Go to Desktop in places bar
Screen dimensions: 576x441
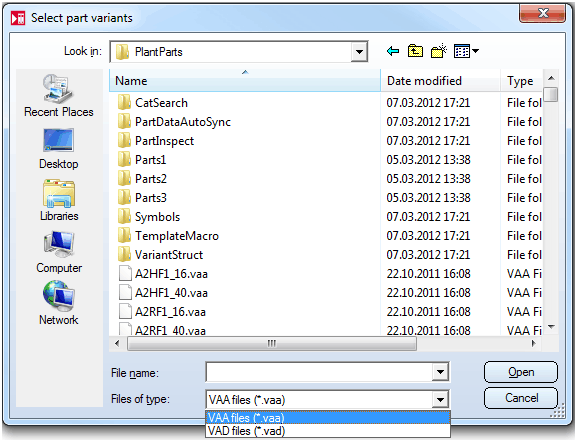click(59, 148)
